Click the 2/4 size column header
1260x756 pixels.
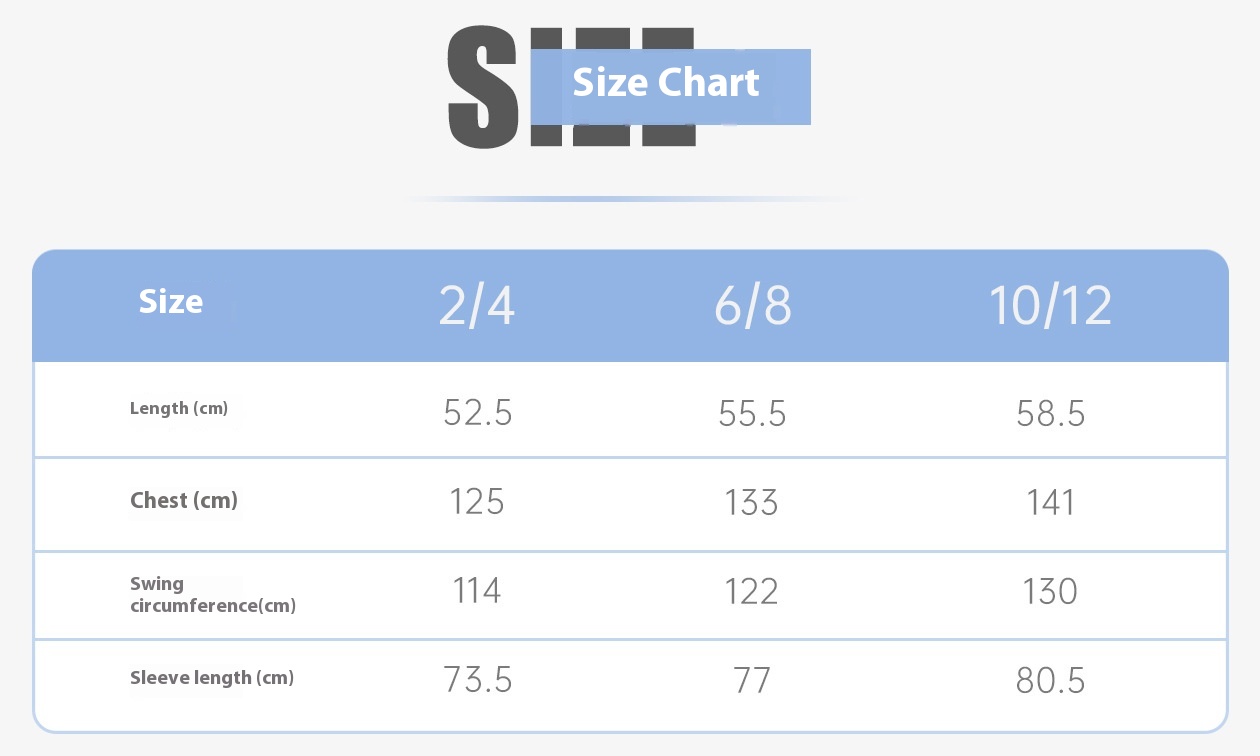pyautogui.click(x=477, y=305)
